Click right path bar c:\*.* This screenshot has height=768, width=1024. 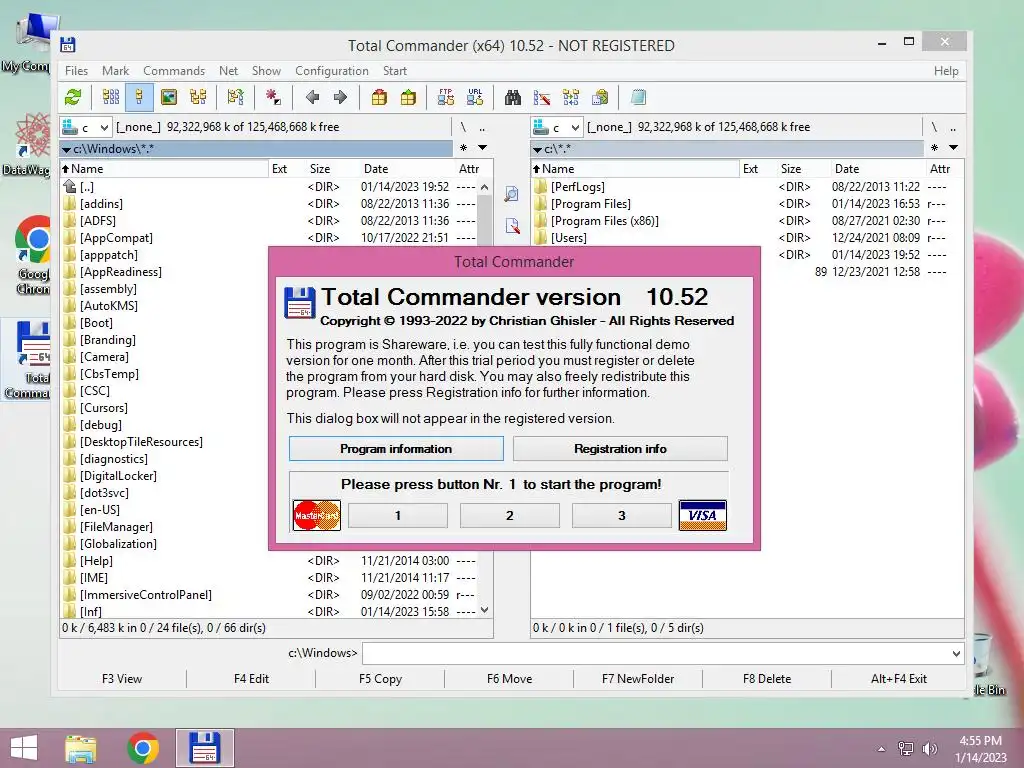tap(727, 149)
